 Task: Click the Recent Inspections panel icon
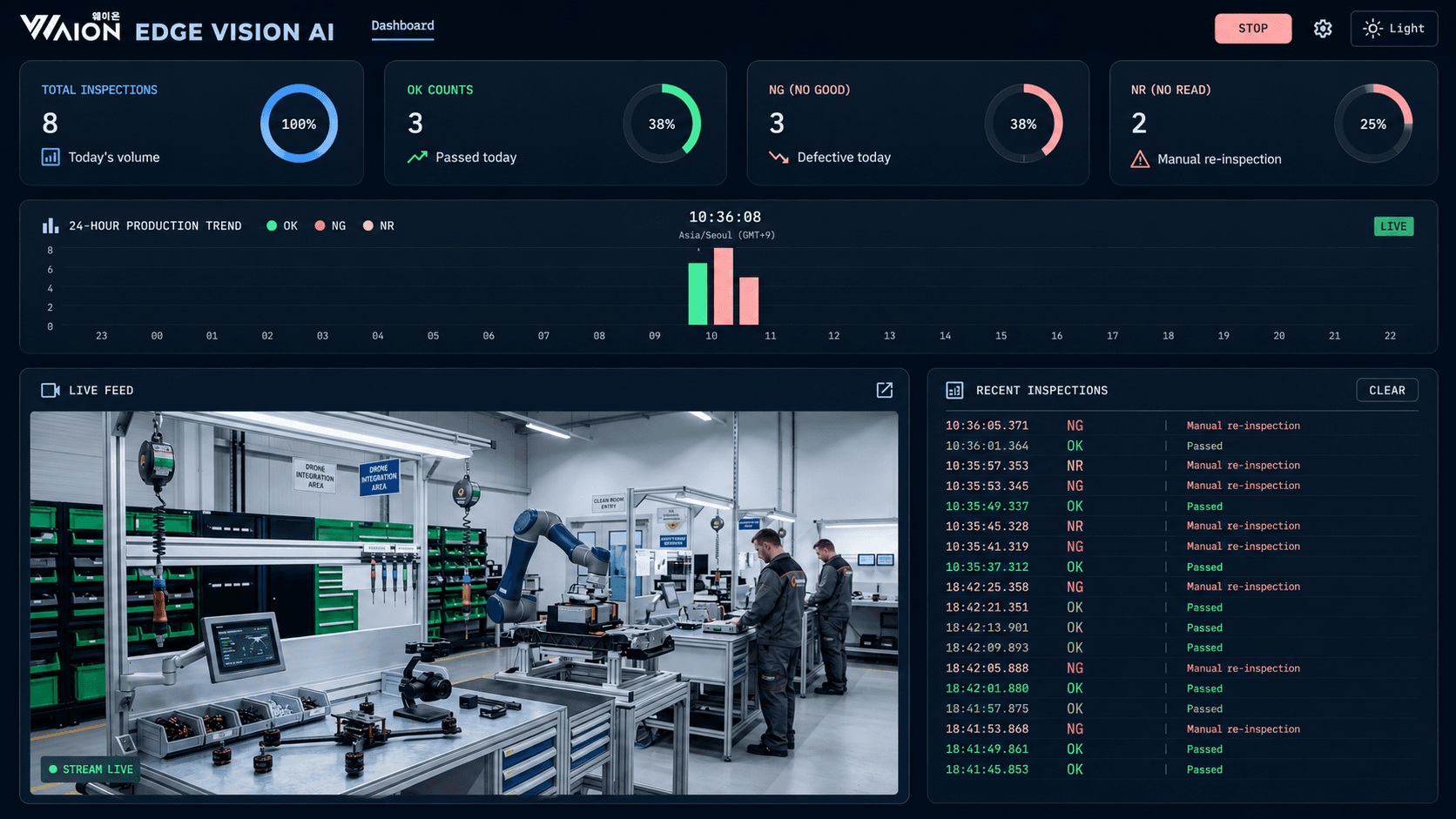954,391
